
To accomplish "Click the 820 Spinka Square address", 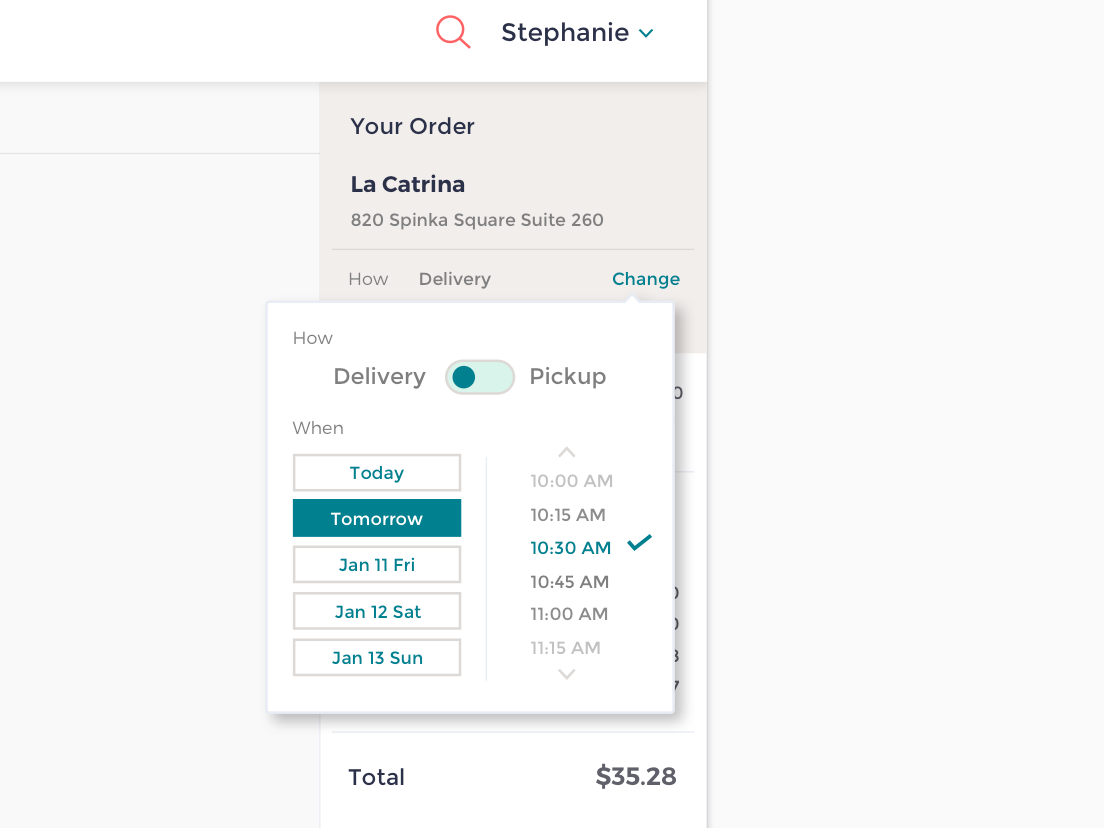I will click(x=477, y=220).
